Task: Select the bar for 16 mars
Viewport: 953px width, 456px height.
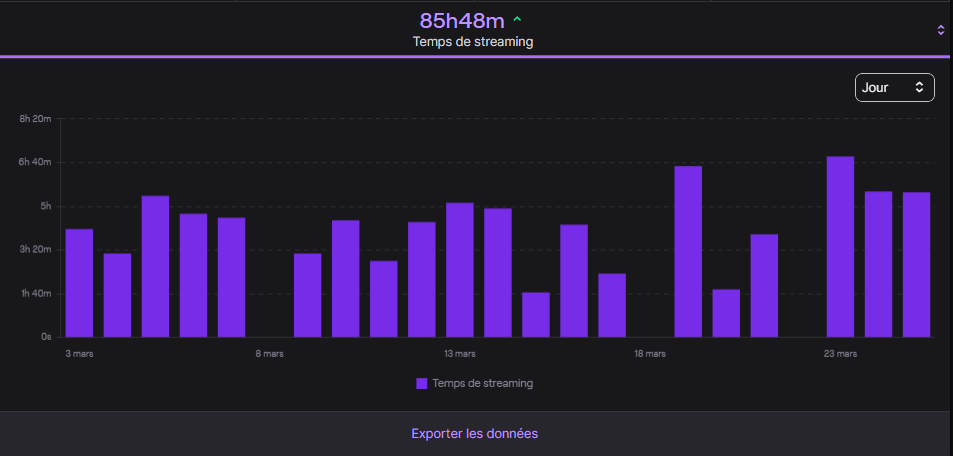Action: [574, 281]
